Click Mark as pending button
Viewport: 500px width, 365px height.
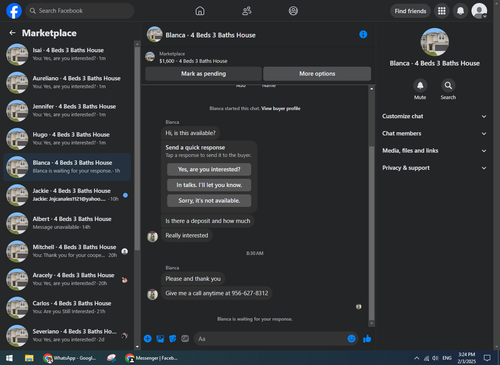(203, 74)
